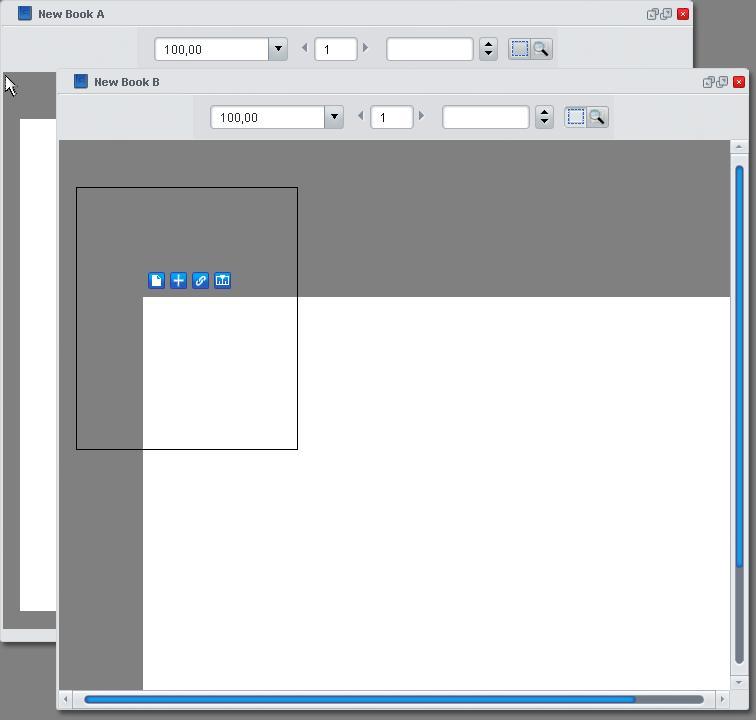Click the book icon in New Book B title bar
The width and height of the screenshot is (756, 720).
81,81
